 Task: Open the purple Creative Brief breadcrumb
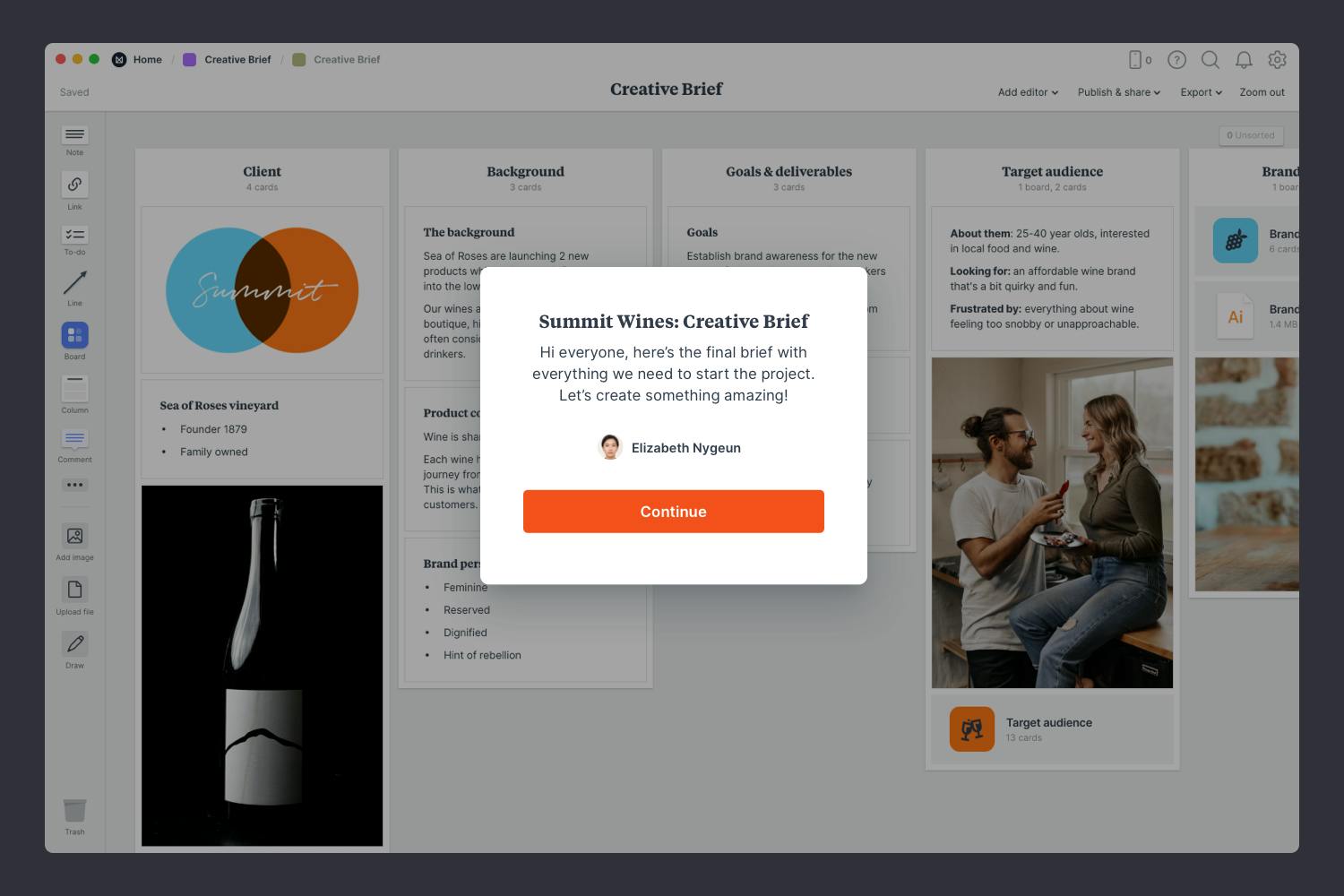237,60
